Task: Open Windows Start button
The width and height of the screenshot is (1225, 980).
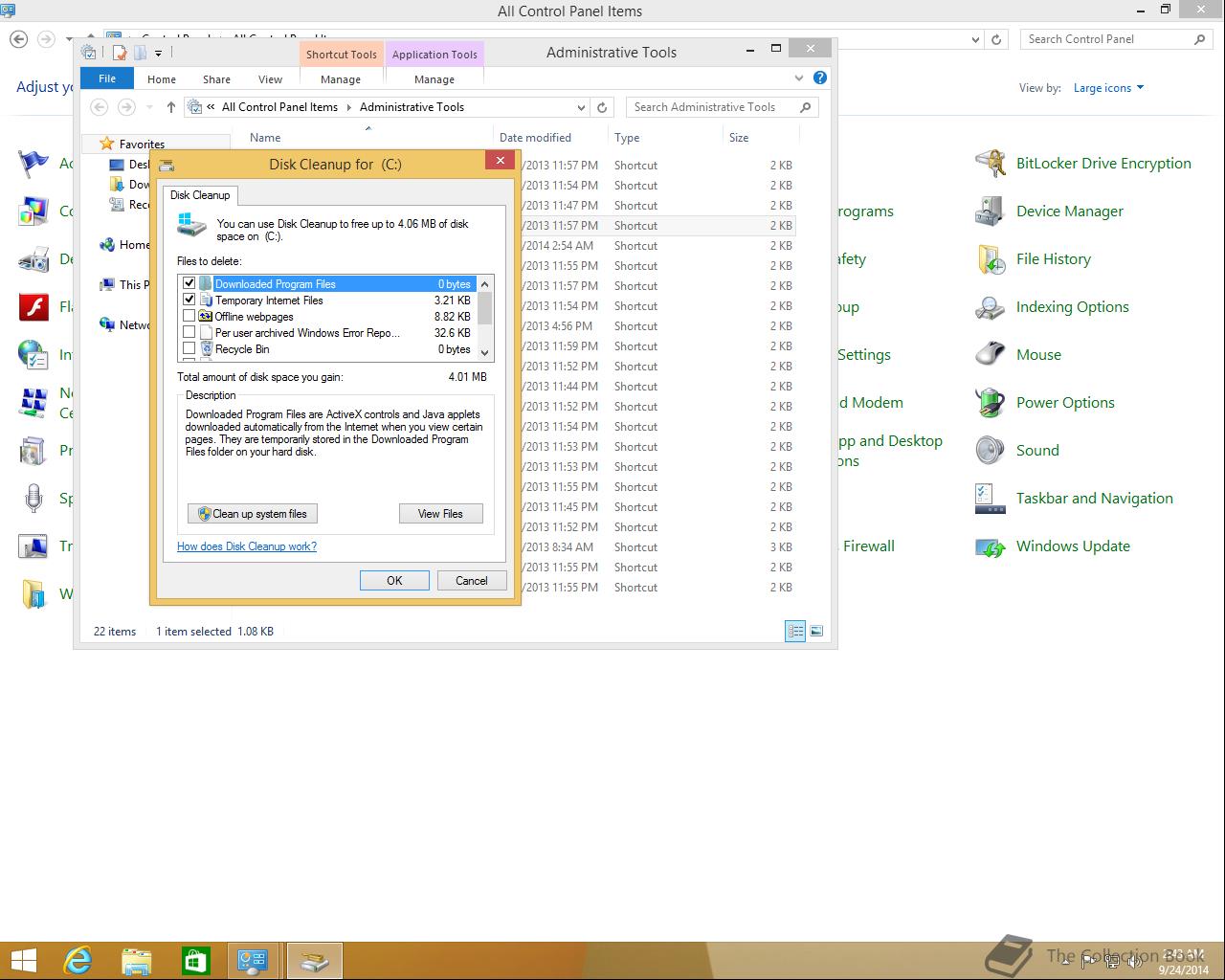Action: (23, 961)
